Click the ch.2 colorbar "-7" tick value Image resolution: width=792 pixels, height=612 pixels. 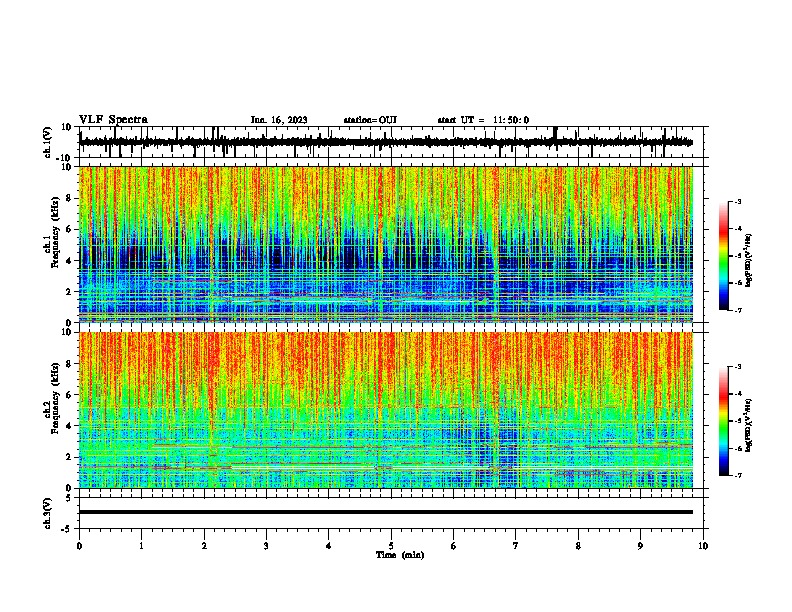click(738, 475)
